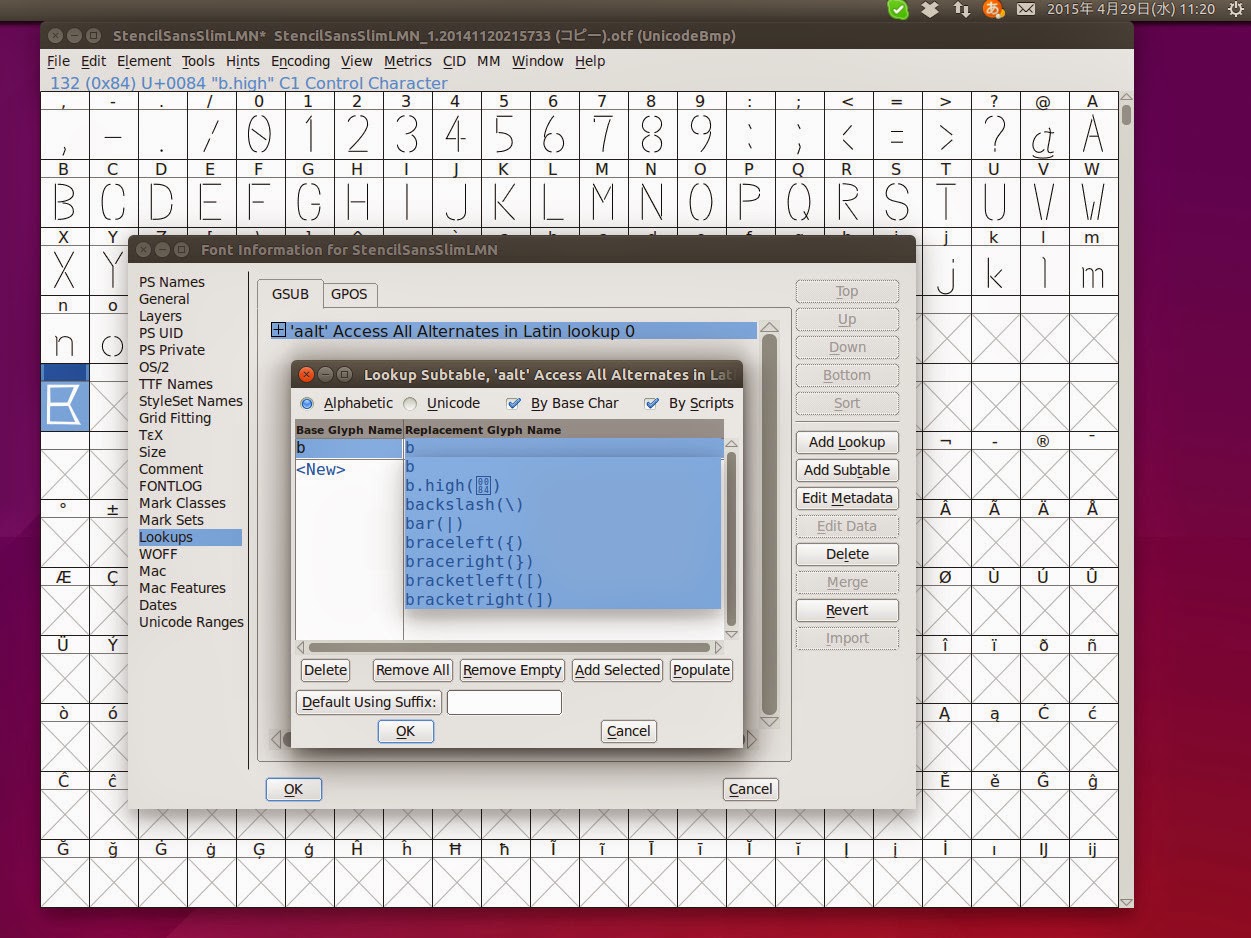Click the clock showing 11:20
Image resolution: width=1251 pixels, height=938 pixels.
(1131, 10)
